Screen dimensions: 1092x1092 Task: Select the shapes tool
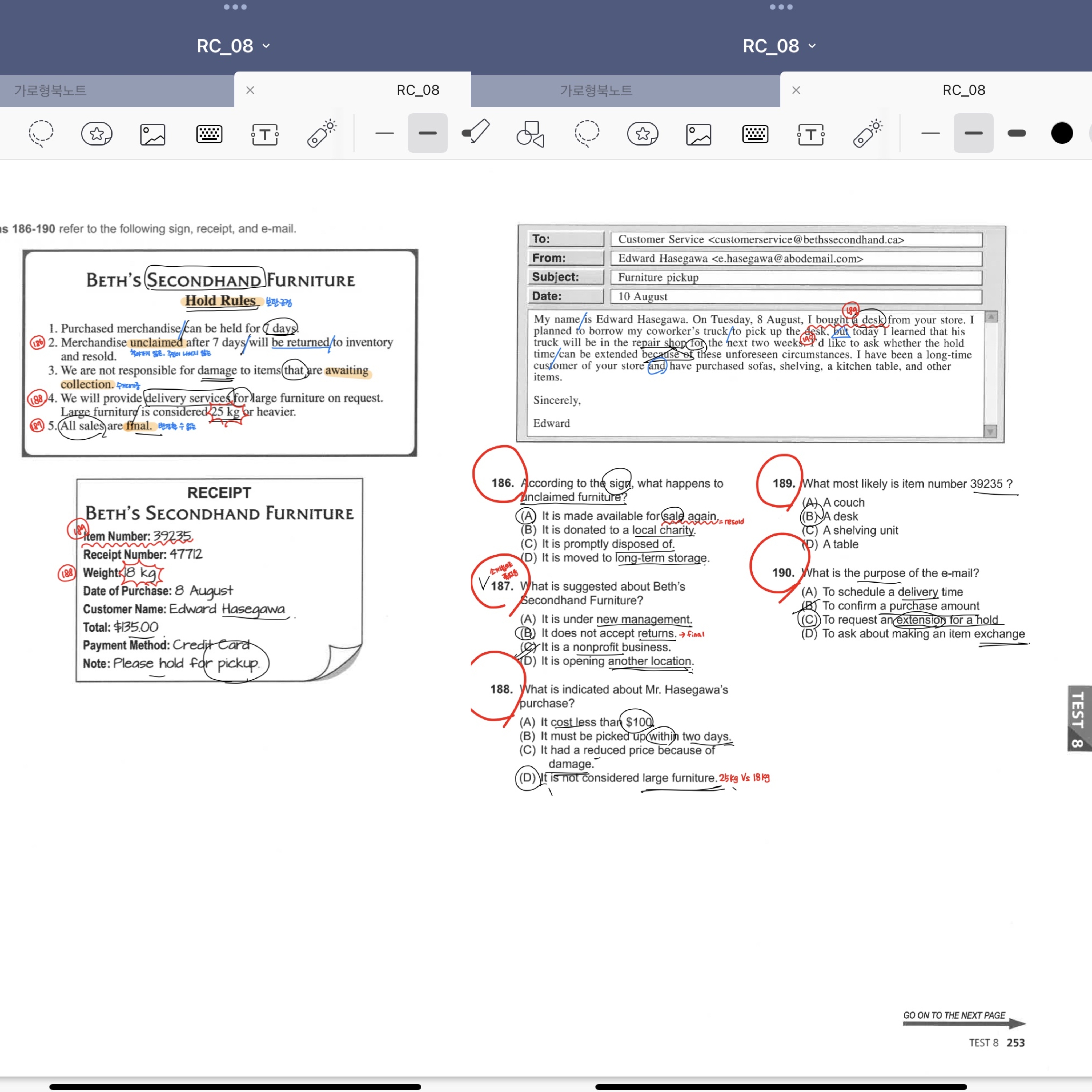530,134
